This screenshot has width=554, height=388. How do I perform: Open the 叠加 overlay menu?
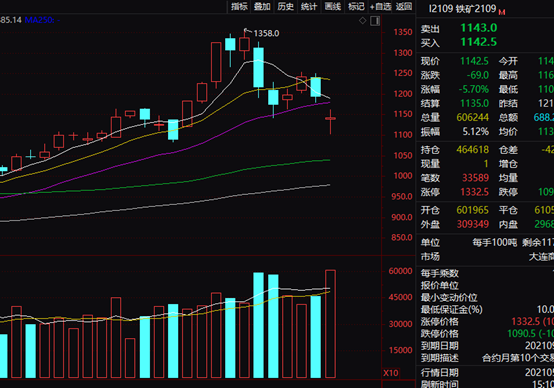point(262,6)
